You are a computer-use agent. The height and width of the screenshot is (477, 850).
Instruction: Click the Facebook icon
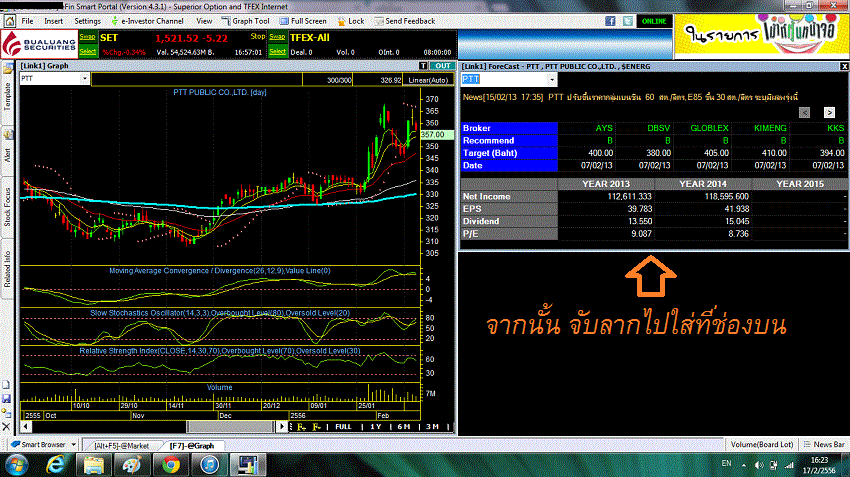click(610, 21)
